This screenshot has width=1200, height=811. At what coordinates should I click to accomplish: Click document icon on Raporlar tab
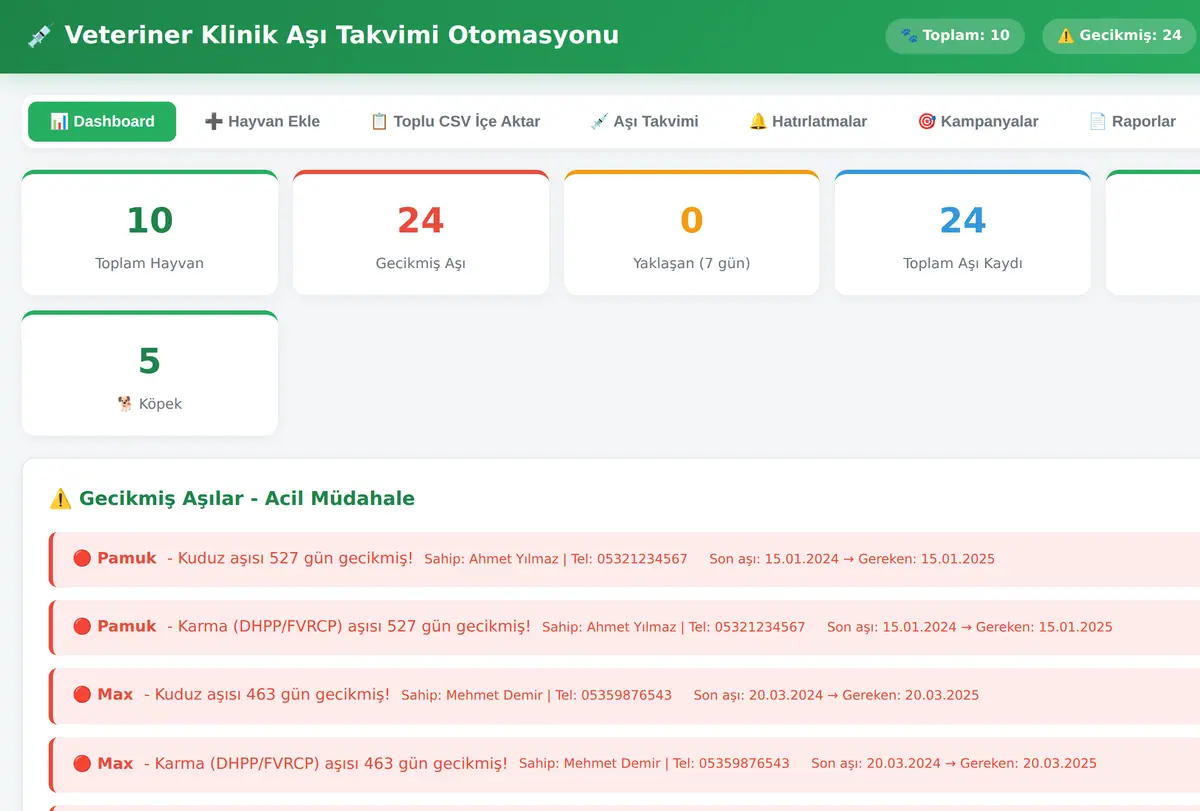coord(1097,121)
